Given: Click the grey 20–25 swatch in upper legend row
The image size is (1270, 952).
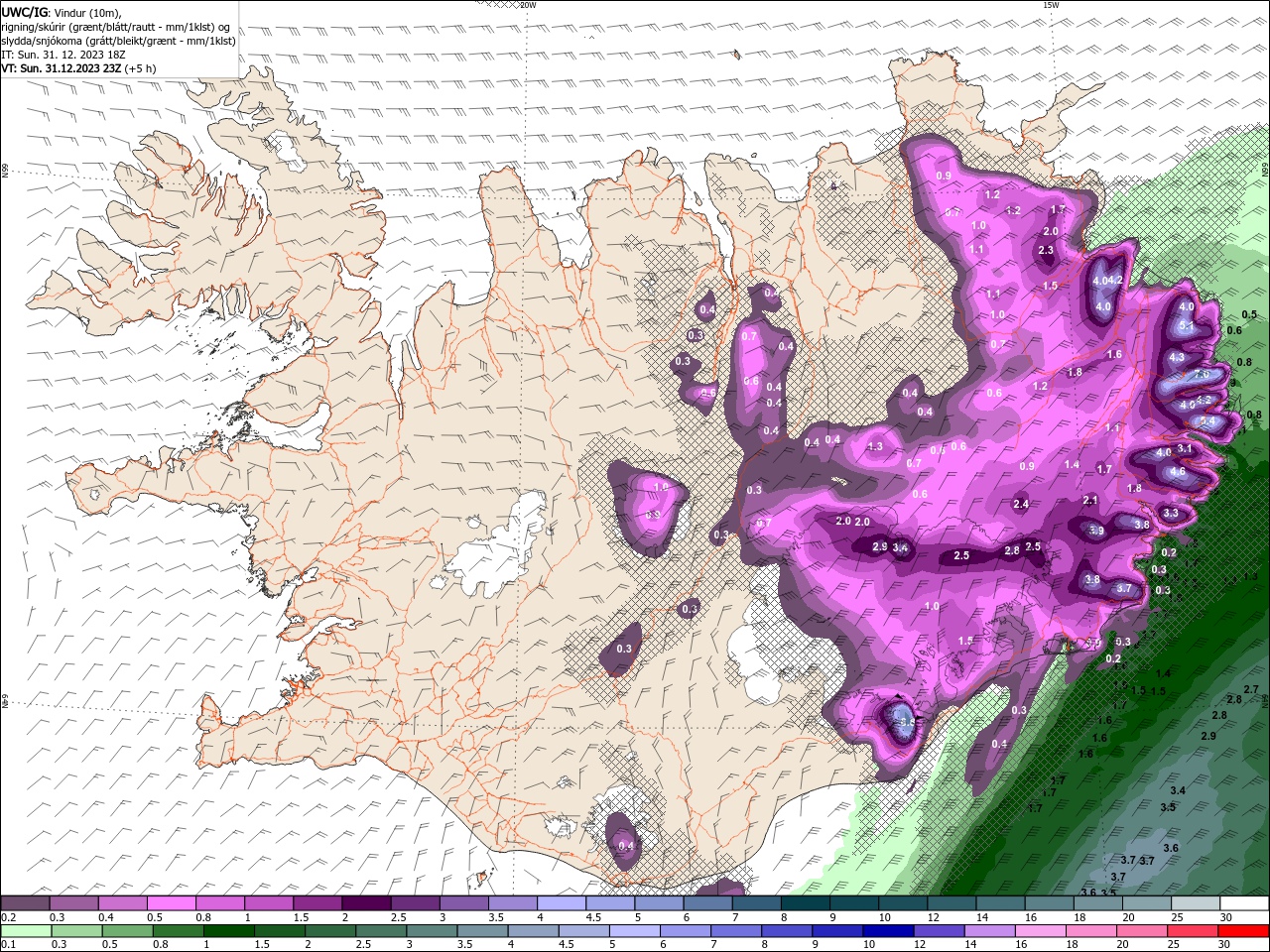Looking at the screenshot, I should coord(1146,903).
